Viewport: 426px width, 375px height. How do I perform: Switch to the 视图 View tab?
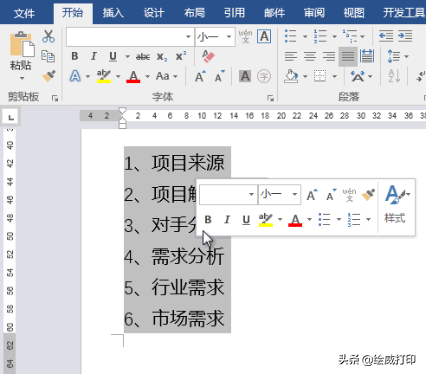point(354,13)
